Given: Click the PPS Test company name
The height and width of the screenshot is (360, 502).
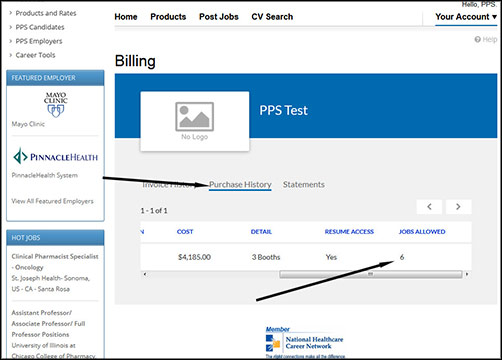Looking at the screenshot, I should click(x=284, y=110).
